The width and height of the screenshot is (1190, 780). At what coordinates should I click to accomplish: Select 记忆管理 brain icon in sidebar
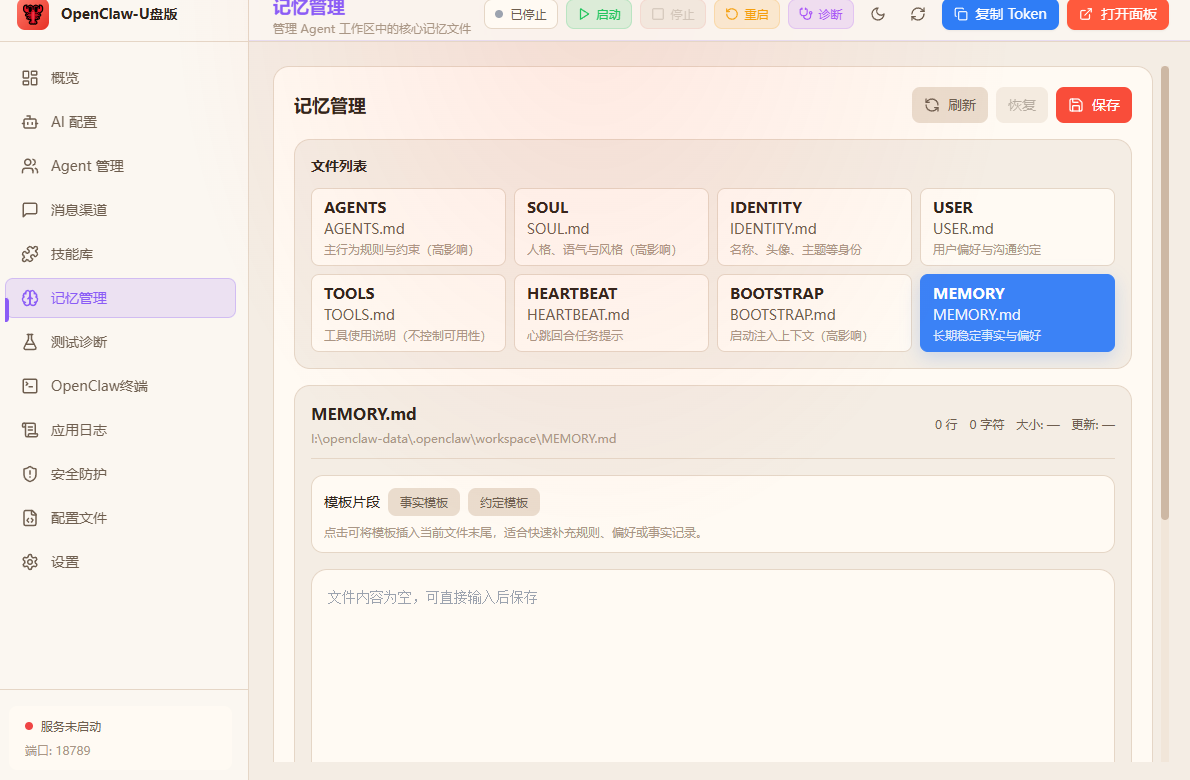(x=30, y=298)
